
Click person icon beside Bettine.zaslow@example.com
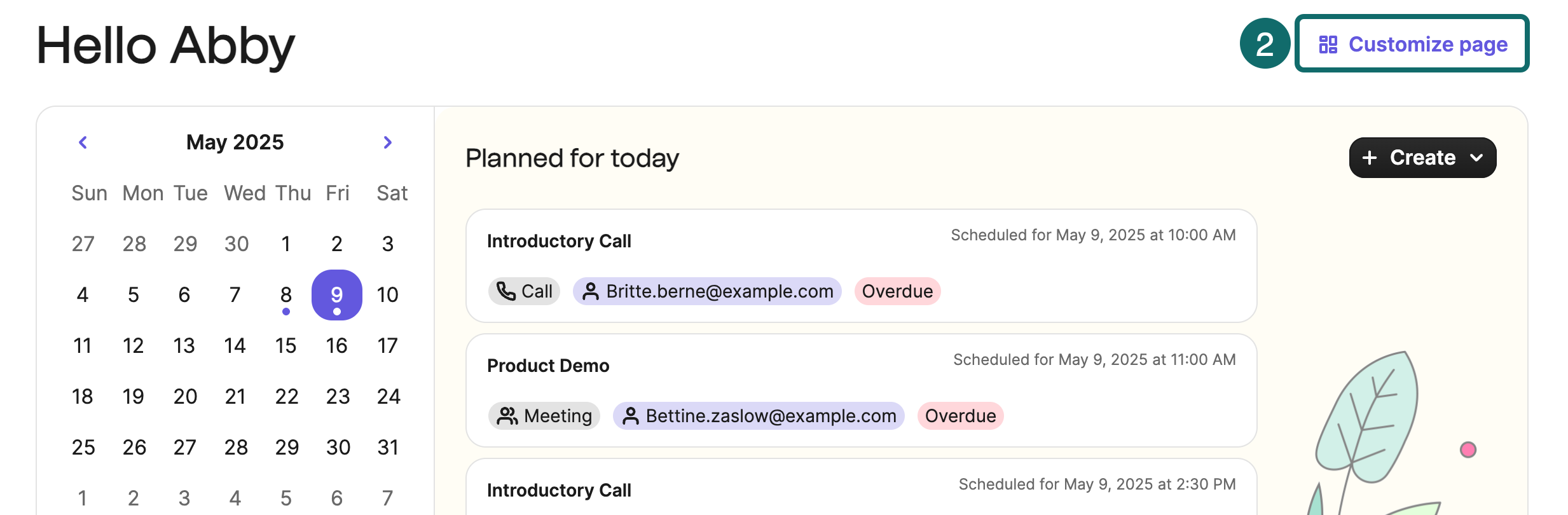tap(631, 416)
